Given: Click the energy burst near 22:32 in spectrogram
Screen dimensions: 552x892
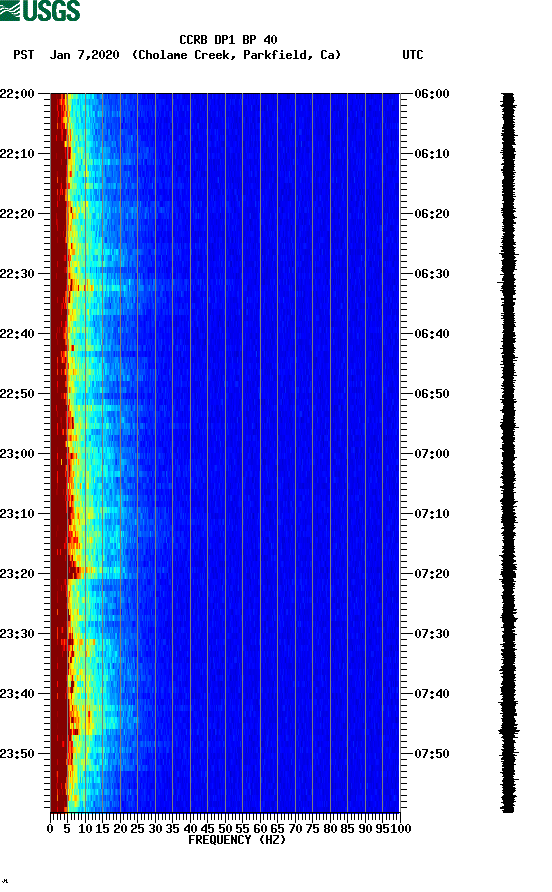Looking at the screenshot, I should click(x=83, y=287).
